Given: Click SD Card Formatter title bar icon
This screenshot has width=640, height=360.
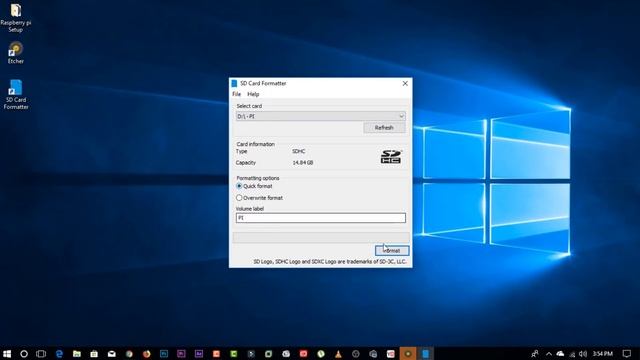Looking at the screenshot, I should (x=234, y=83).
